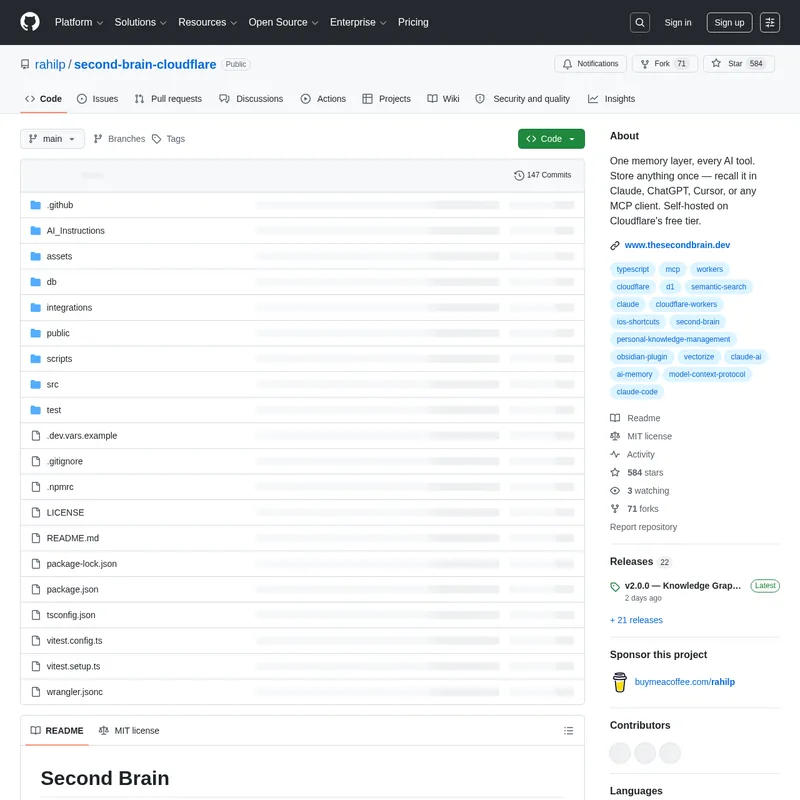Click the first contributor avatar
This screenshot has height=800, width=800.
tap(620, 753)
